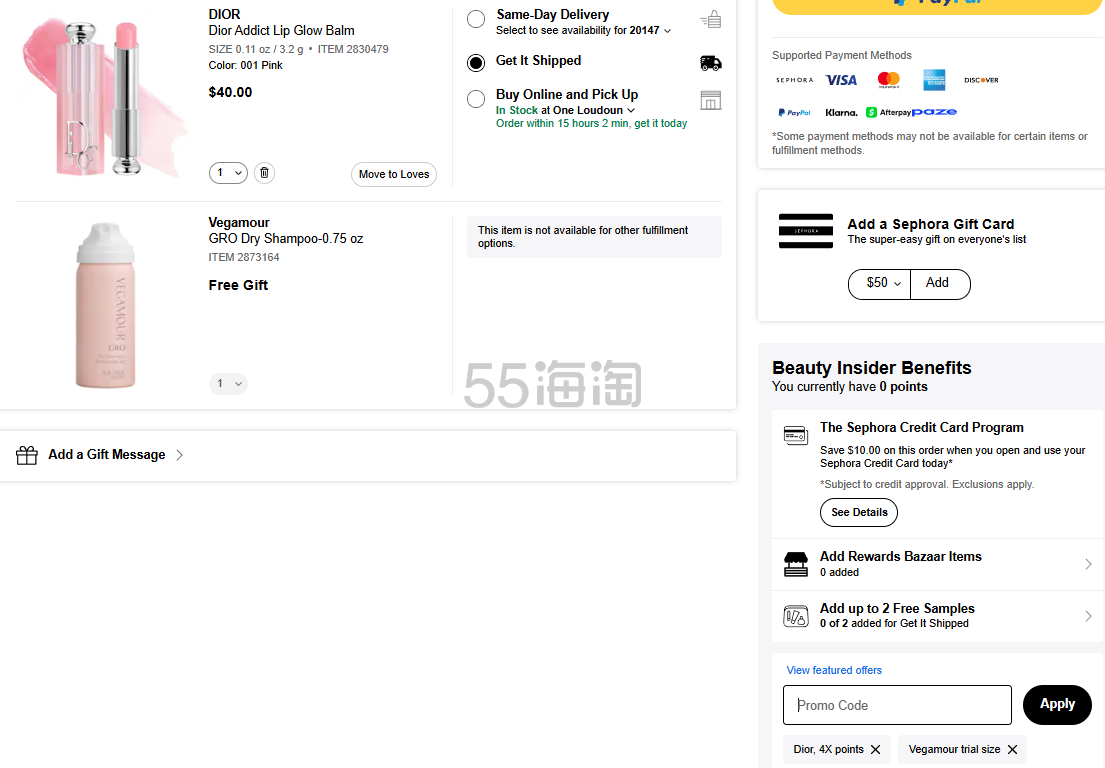Open the View featured offers link
This screenshot has width=1105, height=768.
click(x=834, y=670)
